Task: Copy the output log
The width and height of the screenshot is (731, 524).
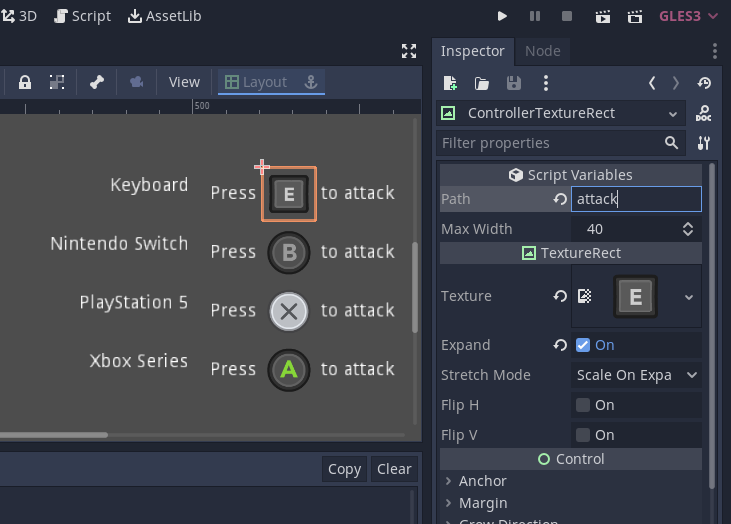Action: click(x=345, y=469)
